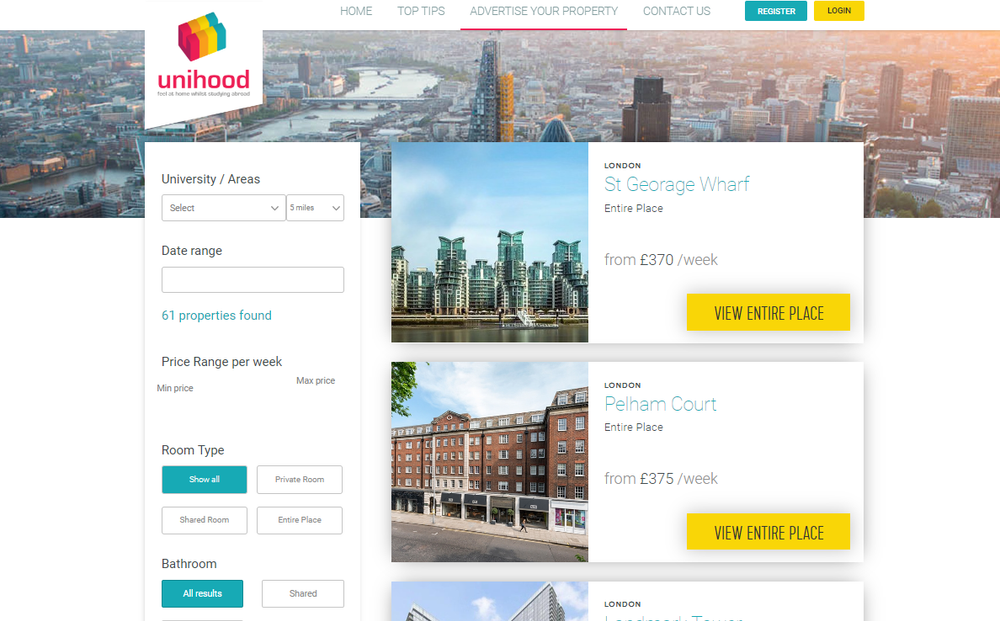Open ADVERTISE YOUR PROPERTY tab
Viewport: 1000px width, 621px height.
coord(544,11)
